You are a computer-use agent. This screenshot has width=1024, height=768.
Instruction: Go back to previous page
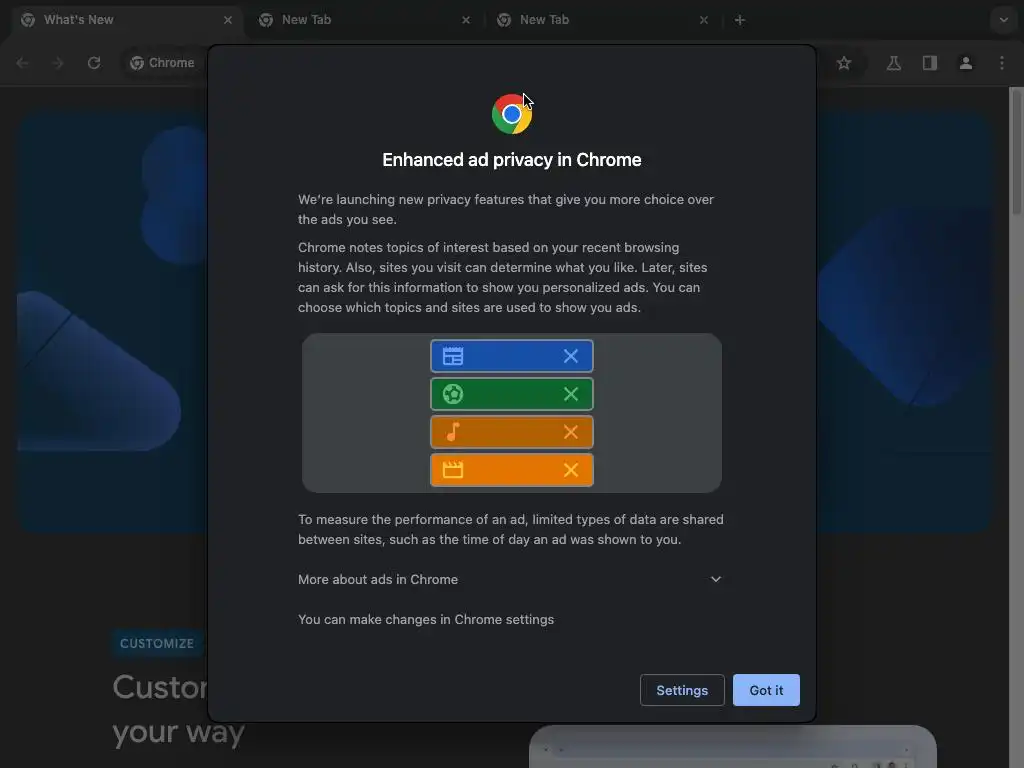[x=22, y=63]
